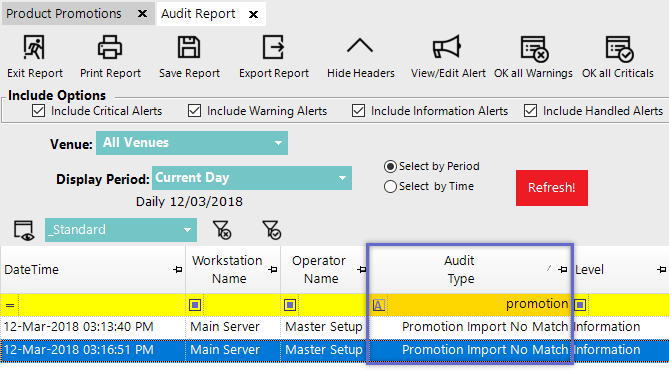669x375 pixels.
Task: Click Level filter operator icon
Action: coord(580,305)
